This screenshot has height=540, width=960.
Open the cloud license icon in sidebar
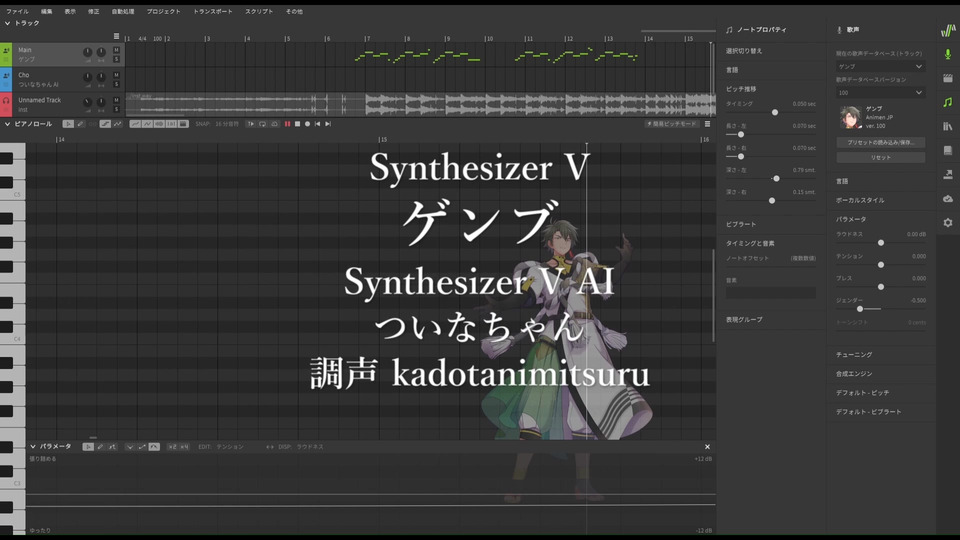[947, 198]
